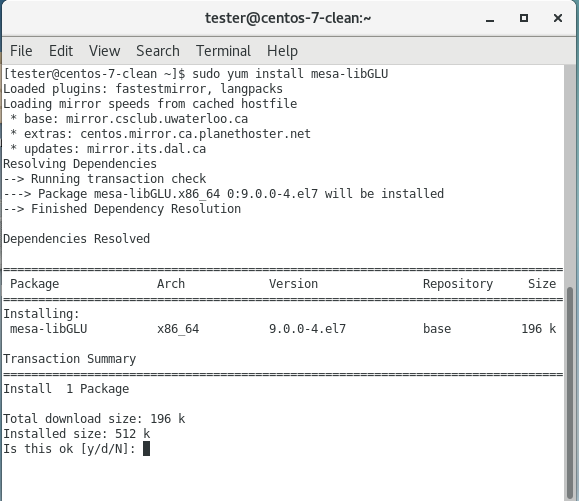Click the mirror.its.dal.ca updates mirror text
The width and height of the screenshot is (579, 501).
click(x=146, y=149)
